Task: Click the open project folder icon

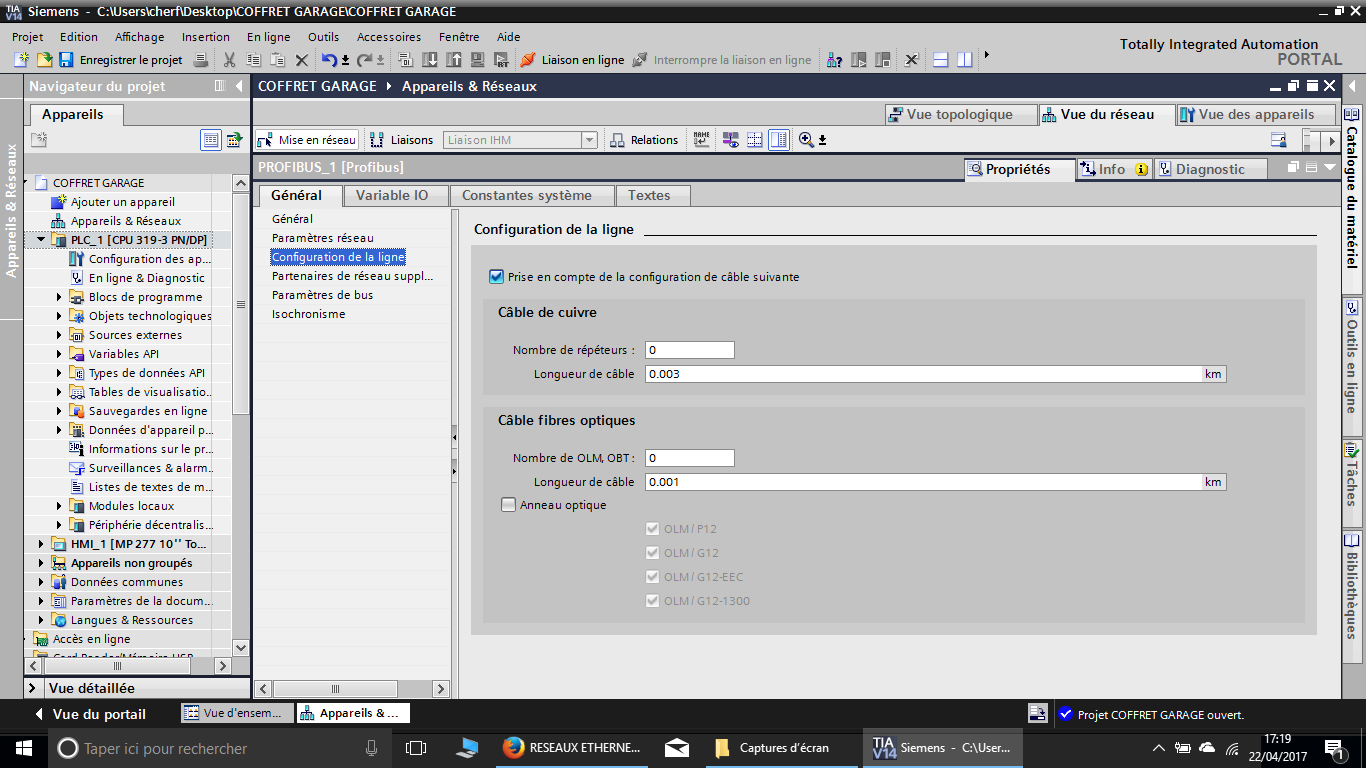Action: tap(44, 60)
